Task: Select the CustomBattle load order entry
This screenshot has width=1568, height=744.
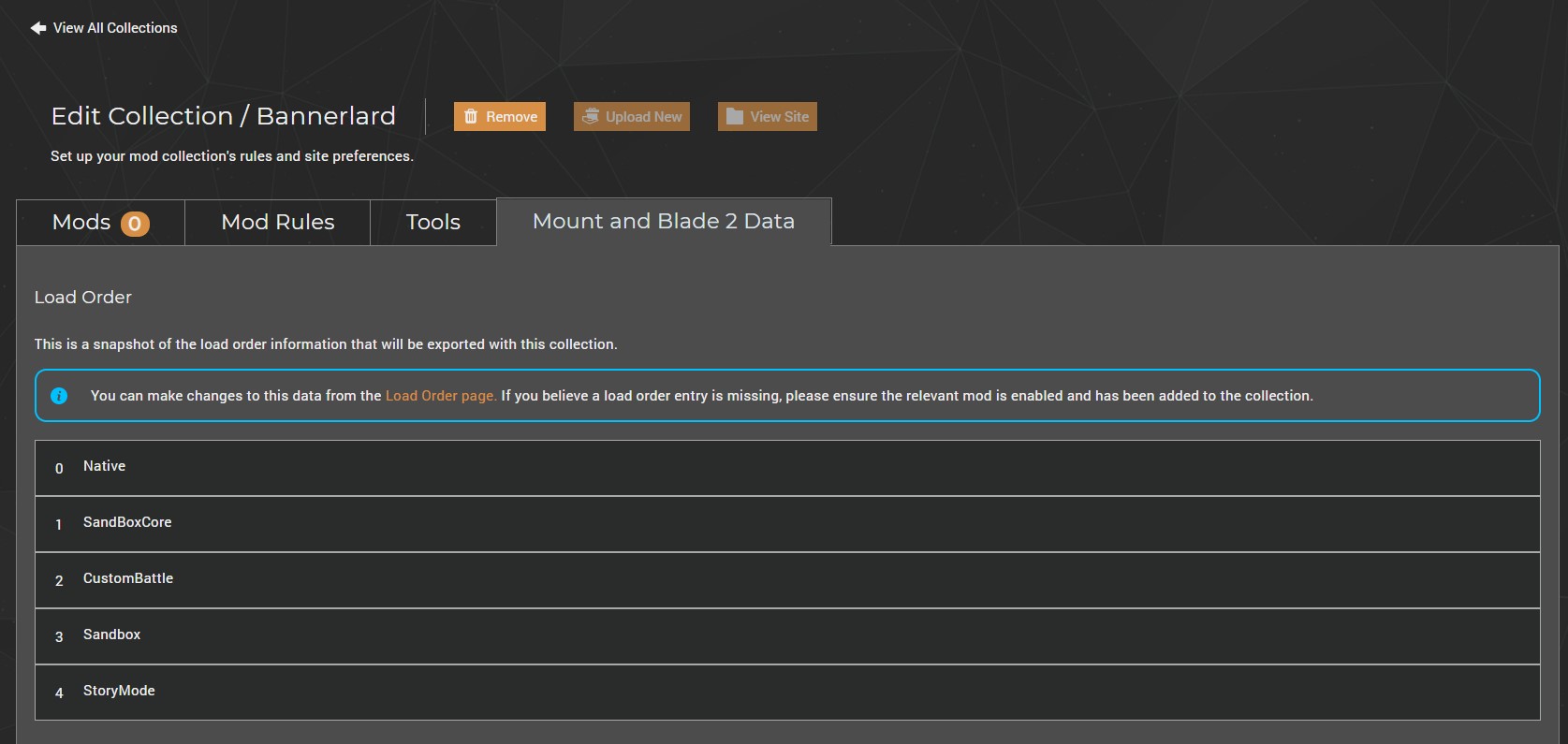Action: coord(787,580)
